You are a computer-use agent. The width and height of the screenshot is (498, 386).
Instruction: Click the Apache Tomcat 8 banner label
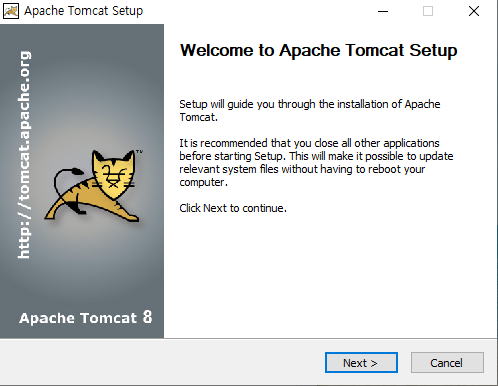86,317
